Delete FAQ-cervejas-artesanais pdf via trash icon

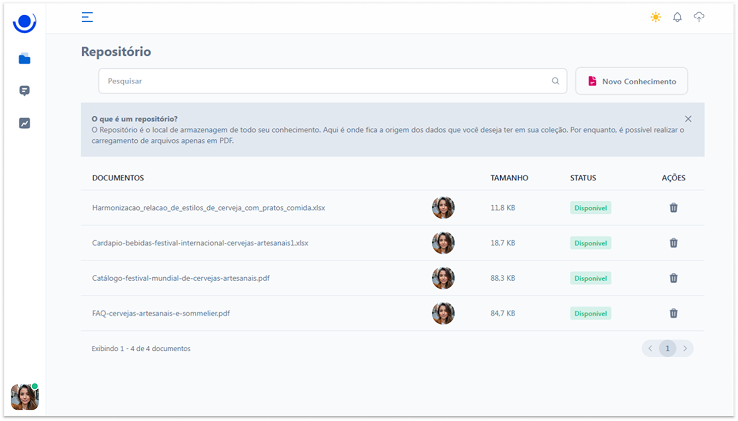[673, 313]
